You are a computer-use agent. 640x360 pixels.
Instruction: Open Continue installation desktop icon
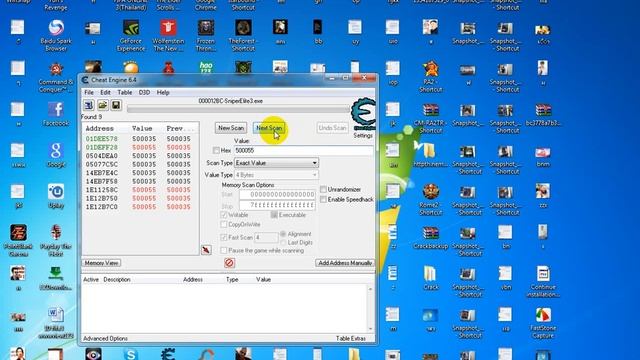[543, 282]
